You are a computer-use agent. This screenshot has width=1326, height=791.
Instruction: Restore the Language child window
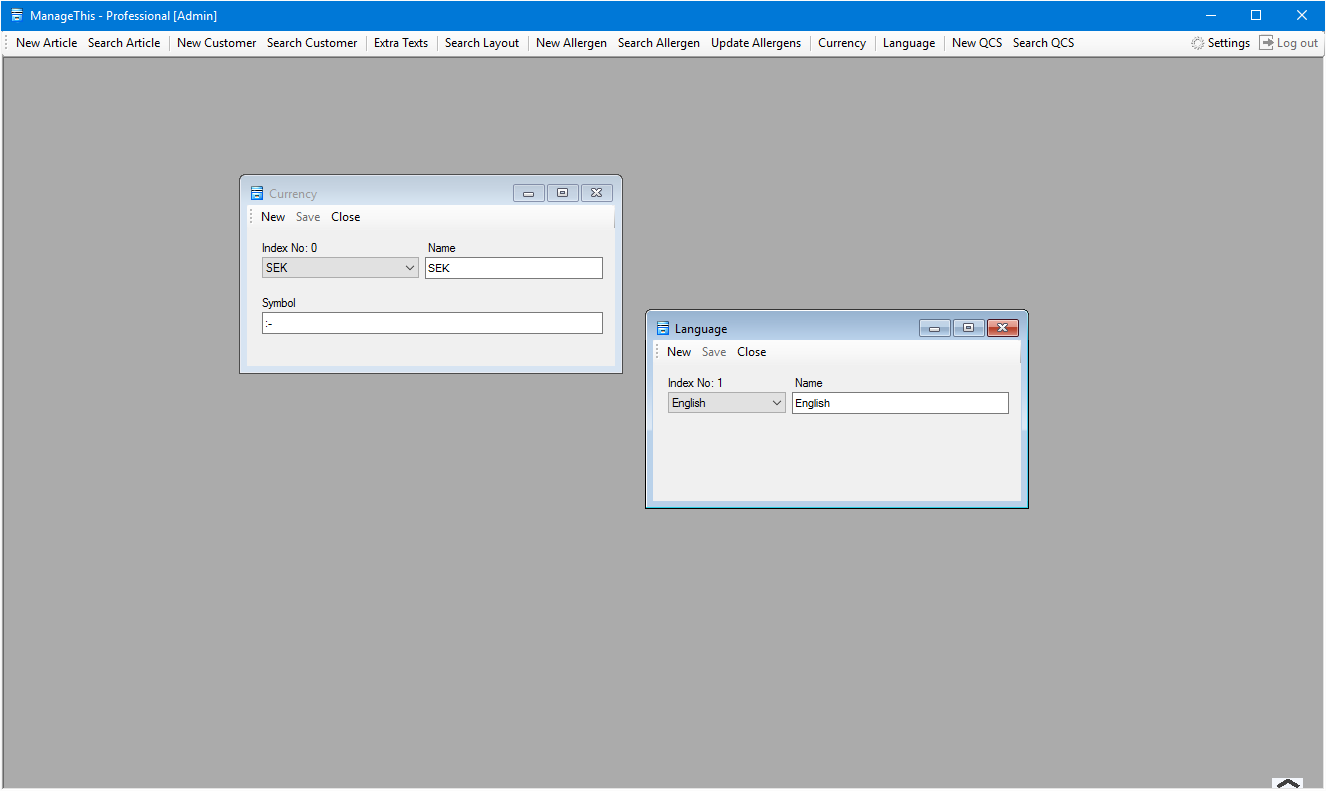[x=968, y=328]
